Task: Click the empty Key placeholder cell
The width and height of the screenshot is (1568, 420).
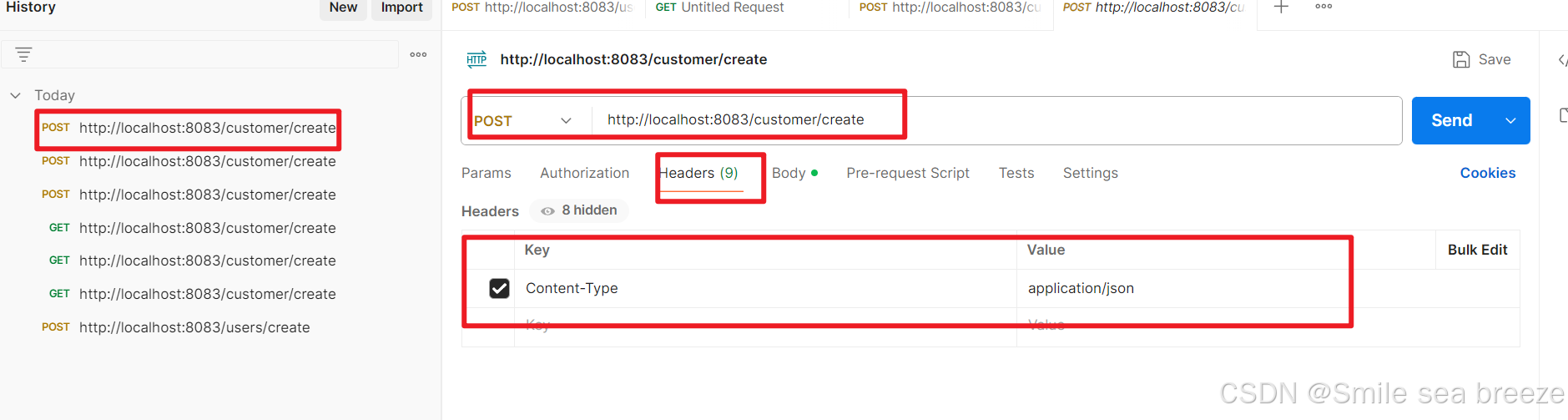Action: pos(765,326)
